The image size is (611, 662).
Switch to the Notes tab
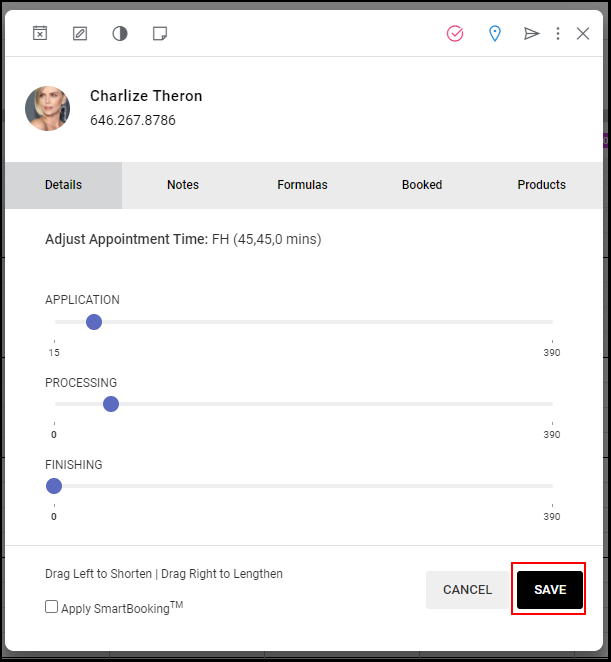(x=183, y=185)
